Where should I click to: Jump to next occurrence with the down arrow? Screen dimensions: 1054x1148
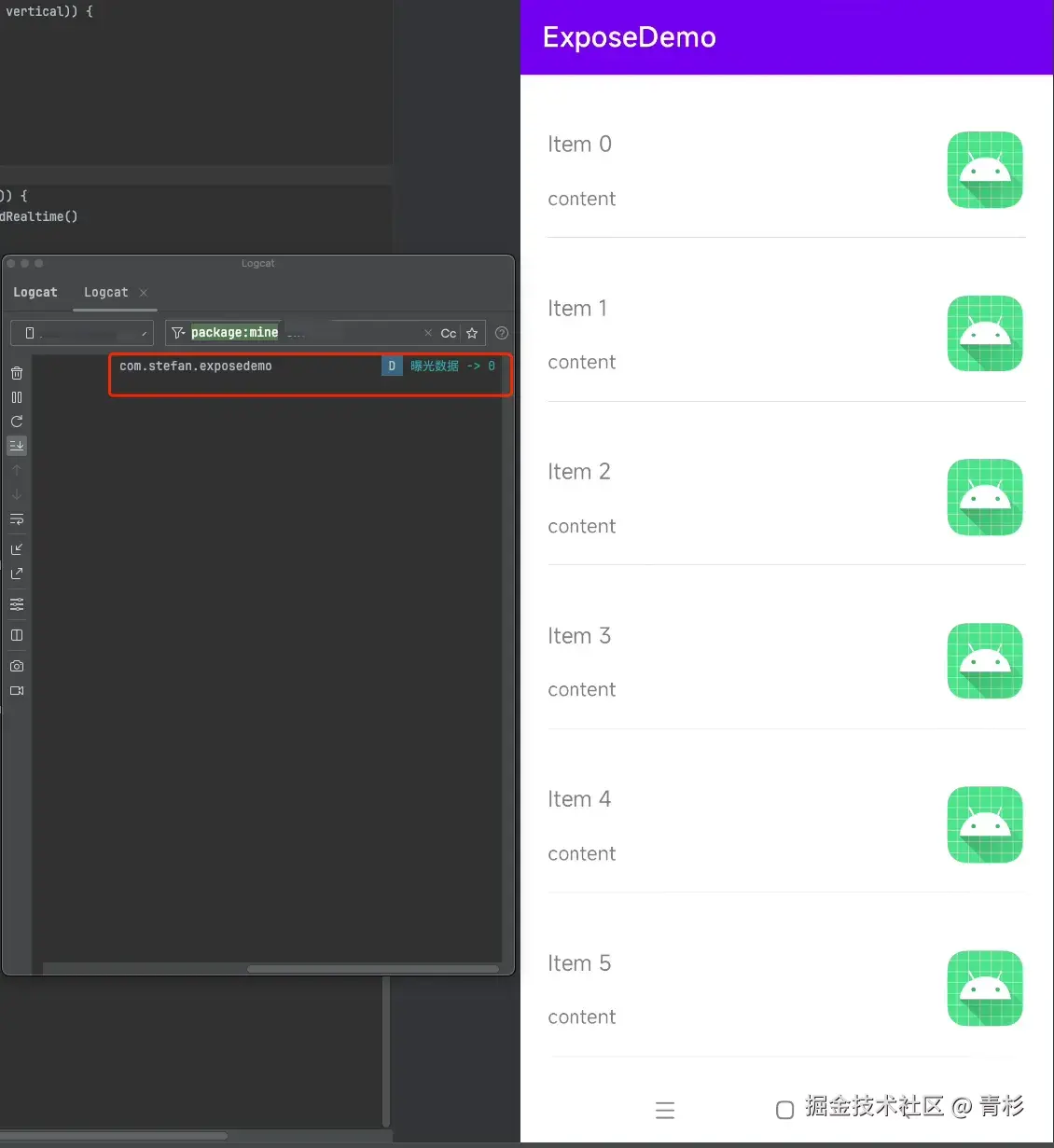click(x=17, y=494)
